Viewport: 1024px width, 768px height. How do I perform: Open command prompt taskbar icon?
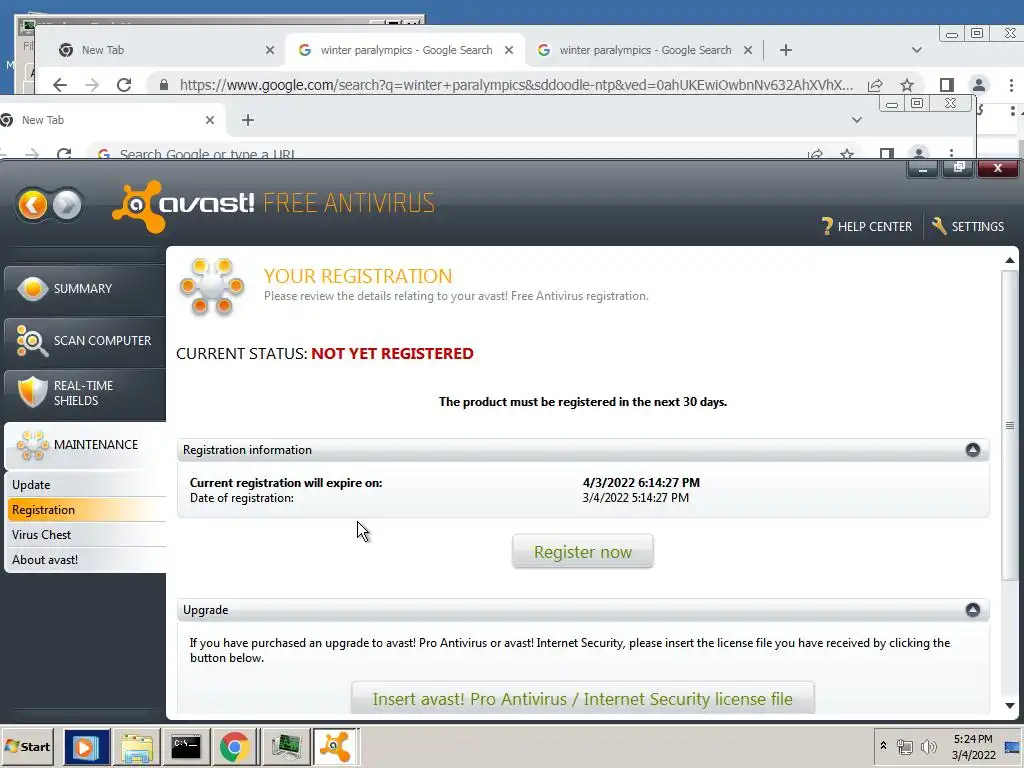pos(186,746)
